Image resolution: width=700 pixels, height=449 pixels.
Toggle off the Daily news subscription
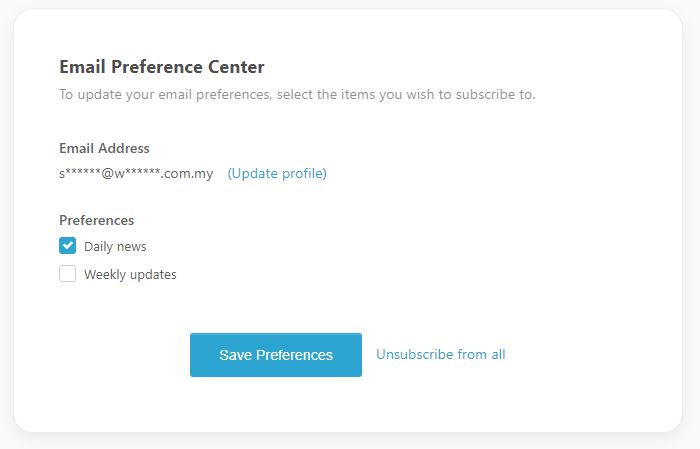point(68,246)
